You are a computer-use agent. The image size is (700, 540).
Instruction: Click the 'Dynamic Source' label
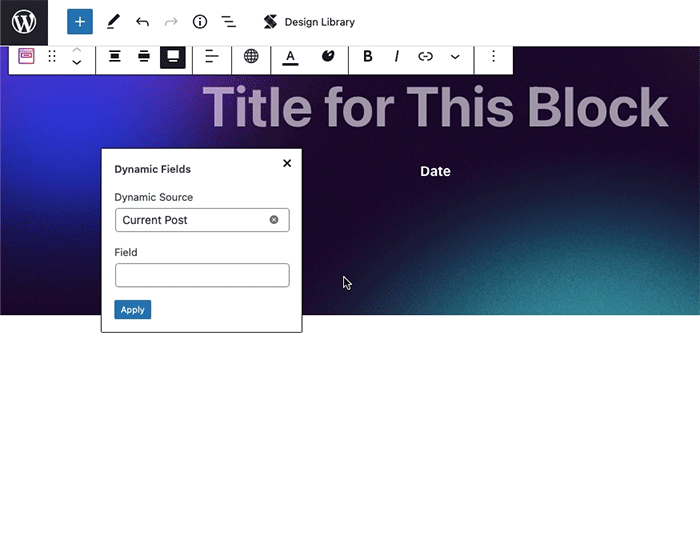(x=154, y=197)
